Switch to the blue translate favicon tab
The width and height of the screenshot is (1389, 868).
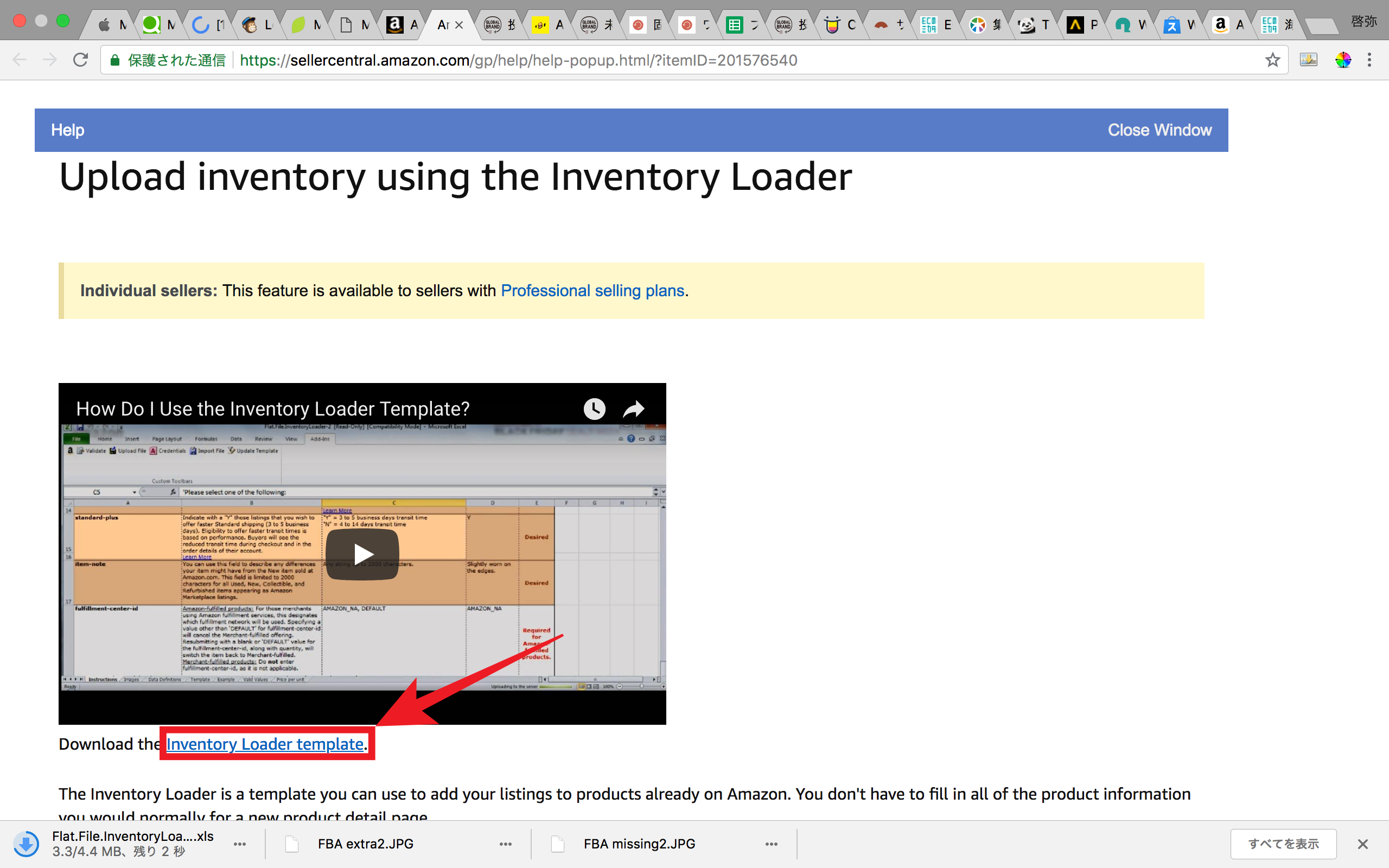[1171, 25]
